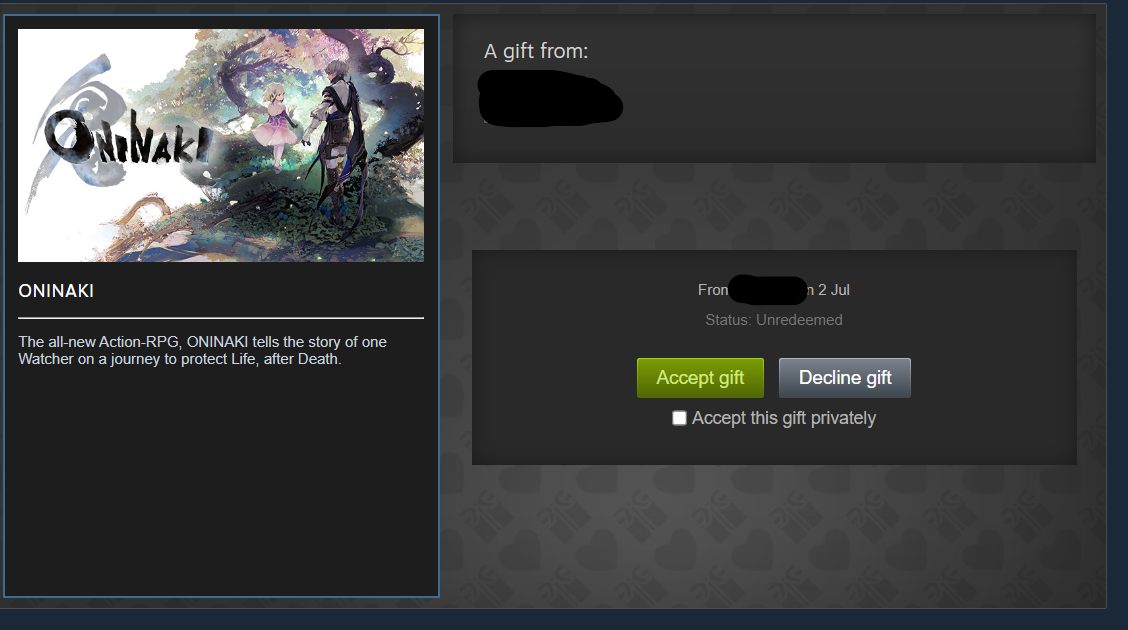Decline the gift
Viewport: 1128px width, 630px height.
(x=845, y=378)
